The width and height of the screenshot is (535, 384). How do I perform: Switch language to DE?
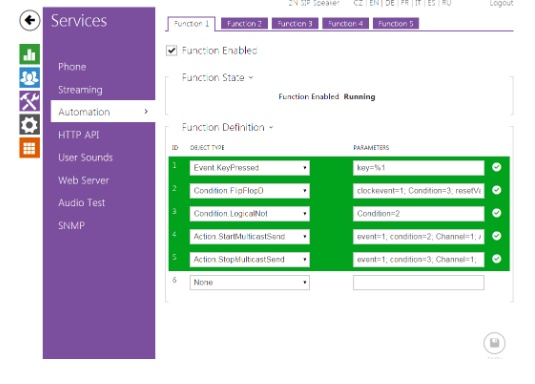(x=390, y=3)
